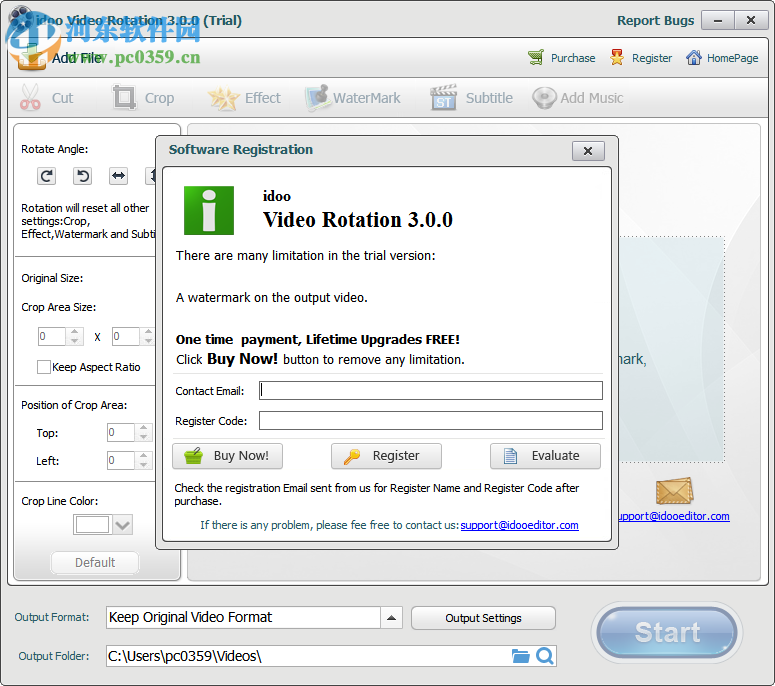
Task: Click the crop area width field
Action: point(52,337)
